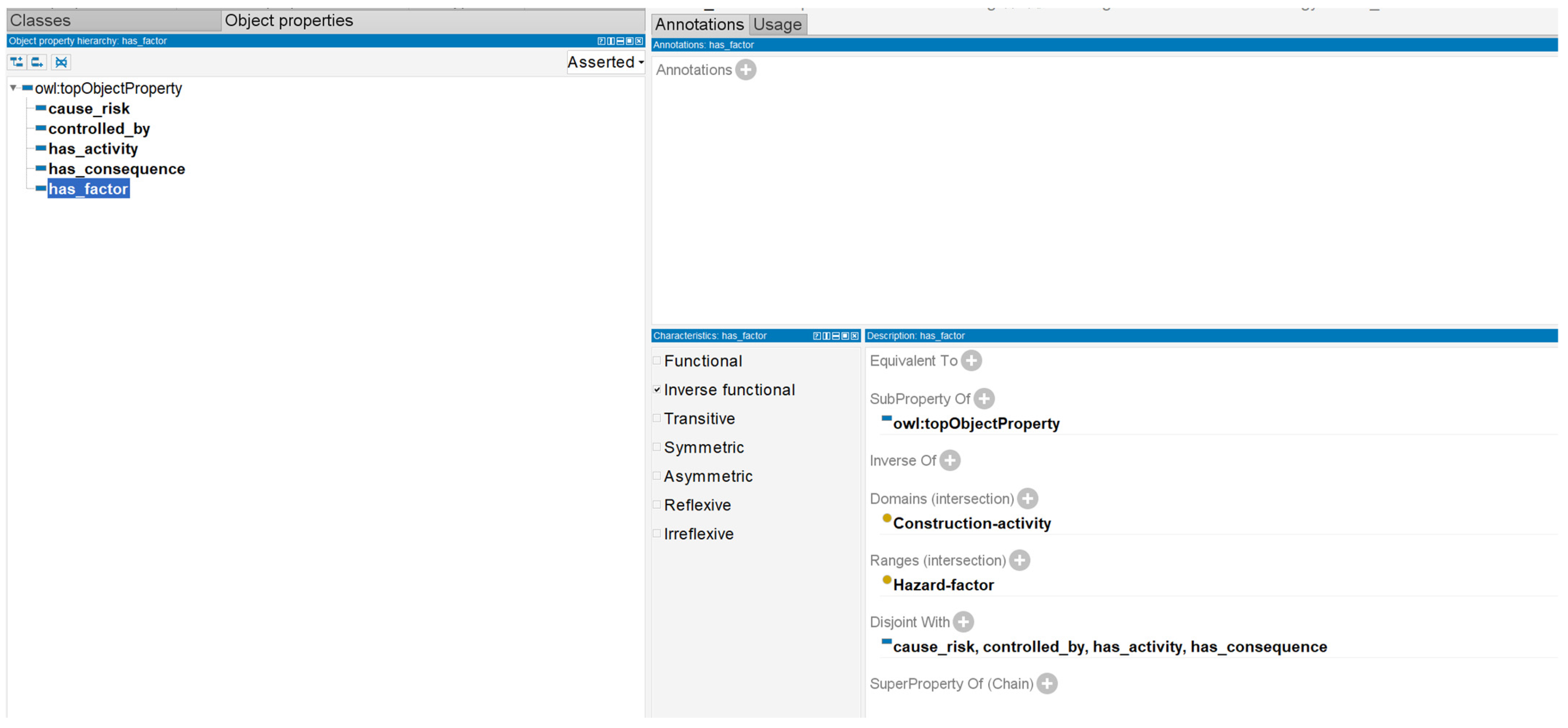Image resolution: width=1568 pixels, height=728 pixels.
Task: Enable the Transitive checkbox
Action: click(x=657, y=419)
